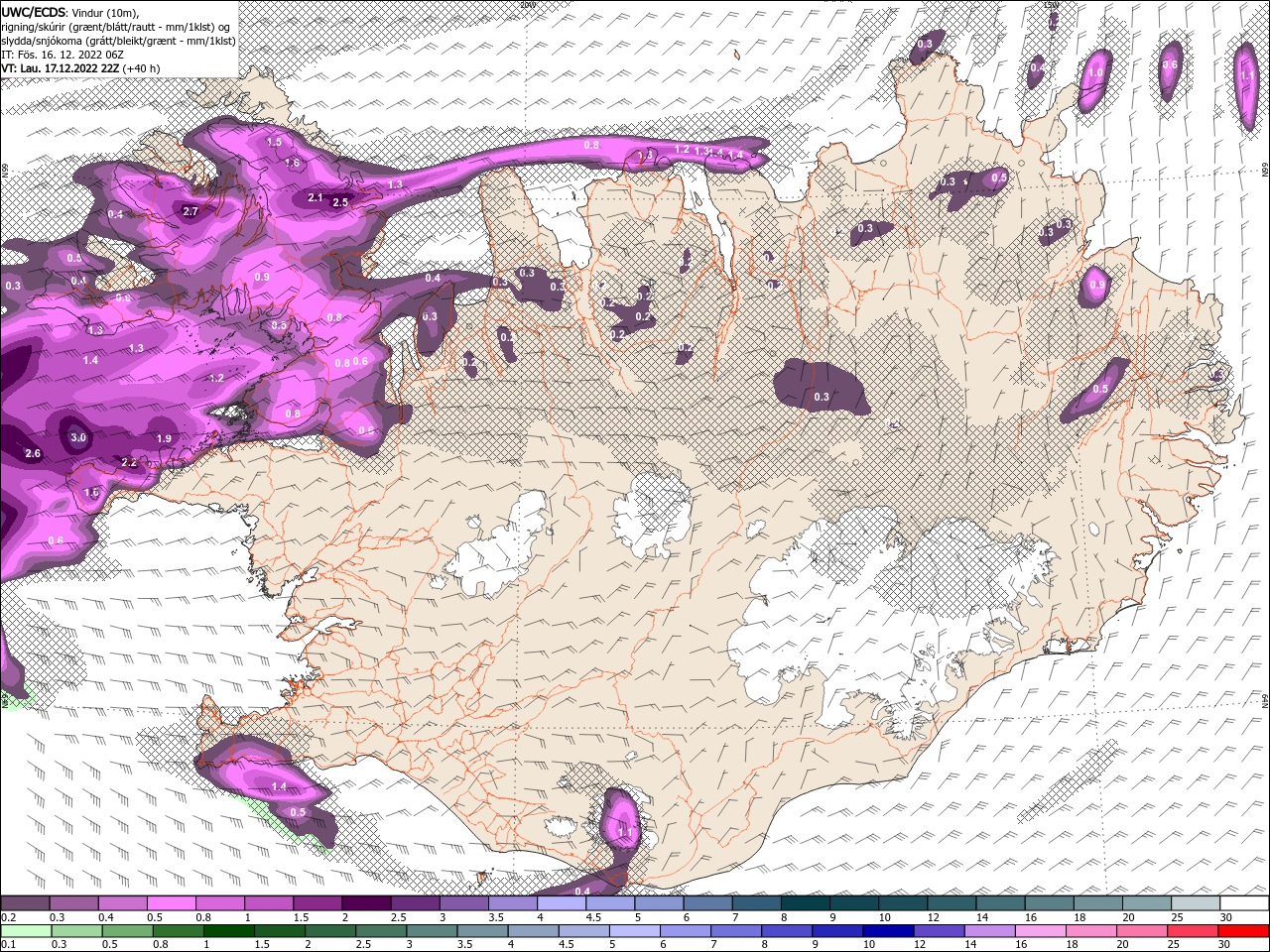Click the 0.2 label under the snow legend
The width and height of the screenshot is (1270, 952).
pos(9,917)
